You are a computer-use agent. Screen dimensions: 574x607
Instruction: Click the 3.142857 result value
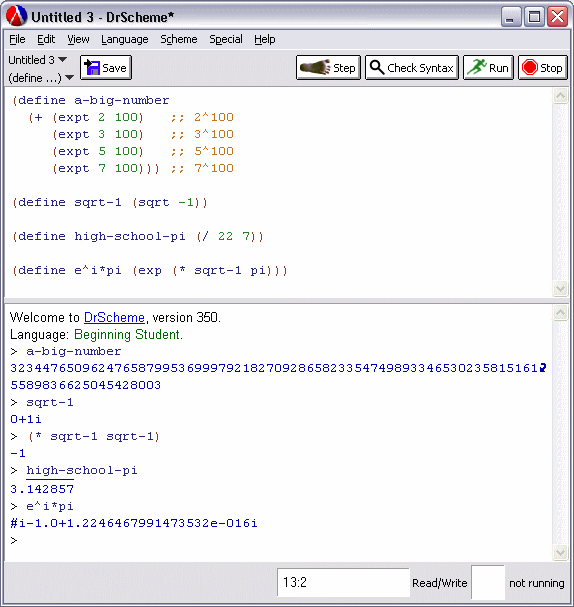click(x=42, y=489)
